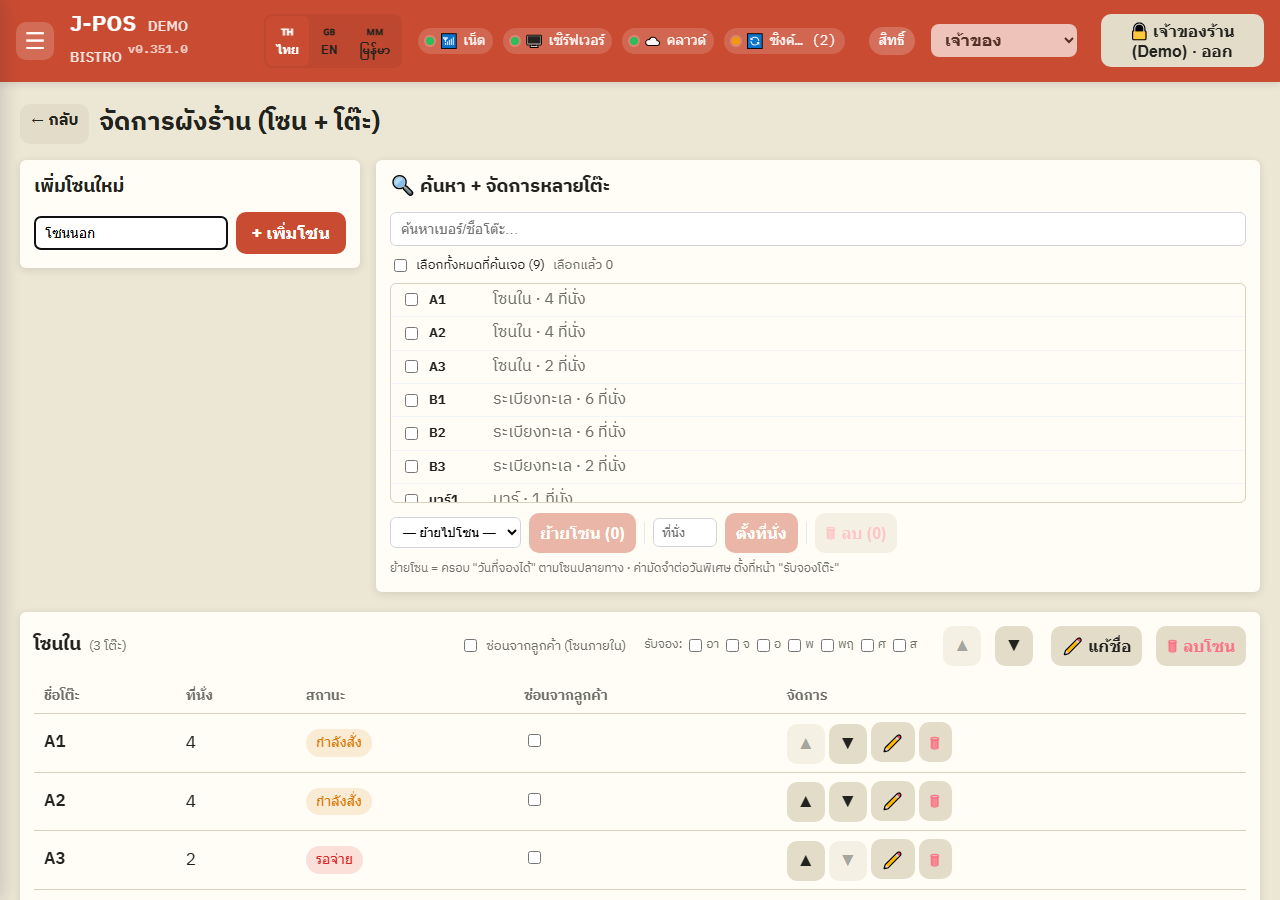Toggle hide-from-customer for zone โซนใน
Viewport: 1280px width, 900px height.
point(471,646)
